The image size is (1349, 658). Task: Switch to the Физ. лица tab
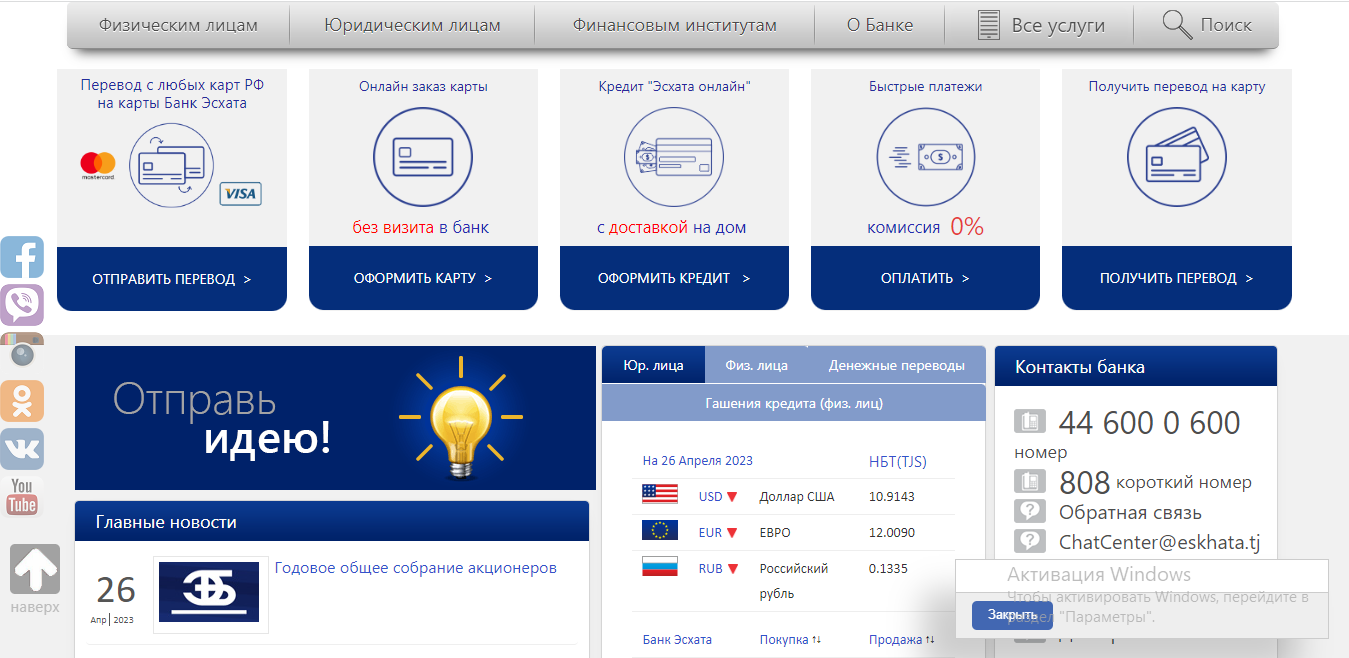tap(756, 365)
